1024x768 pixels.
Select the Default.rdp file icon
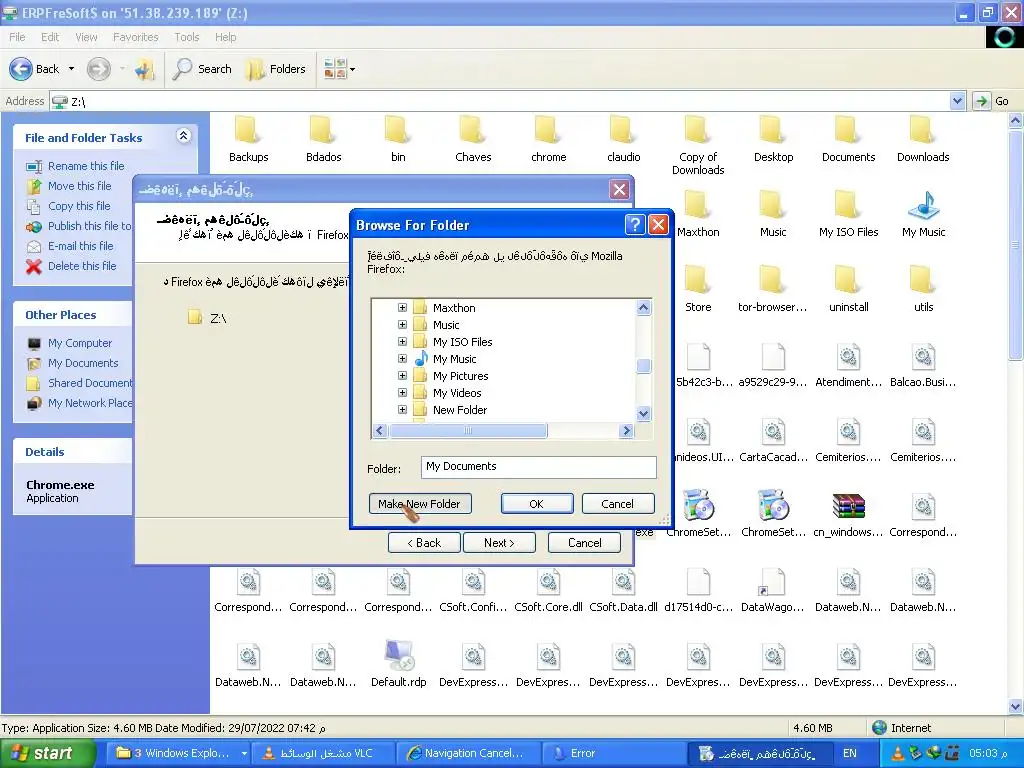(x=398, y=655)
